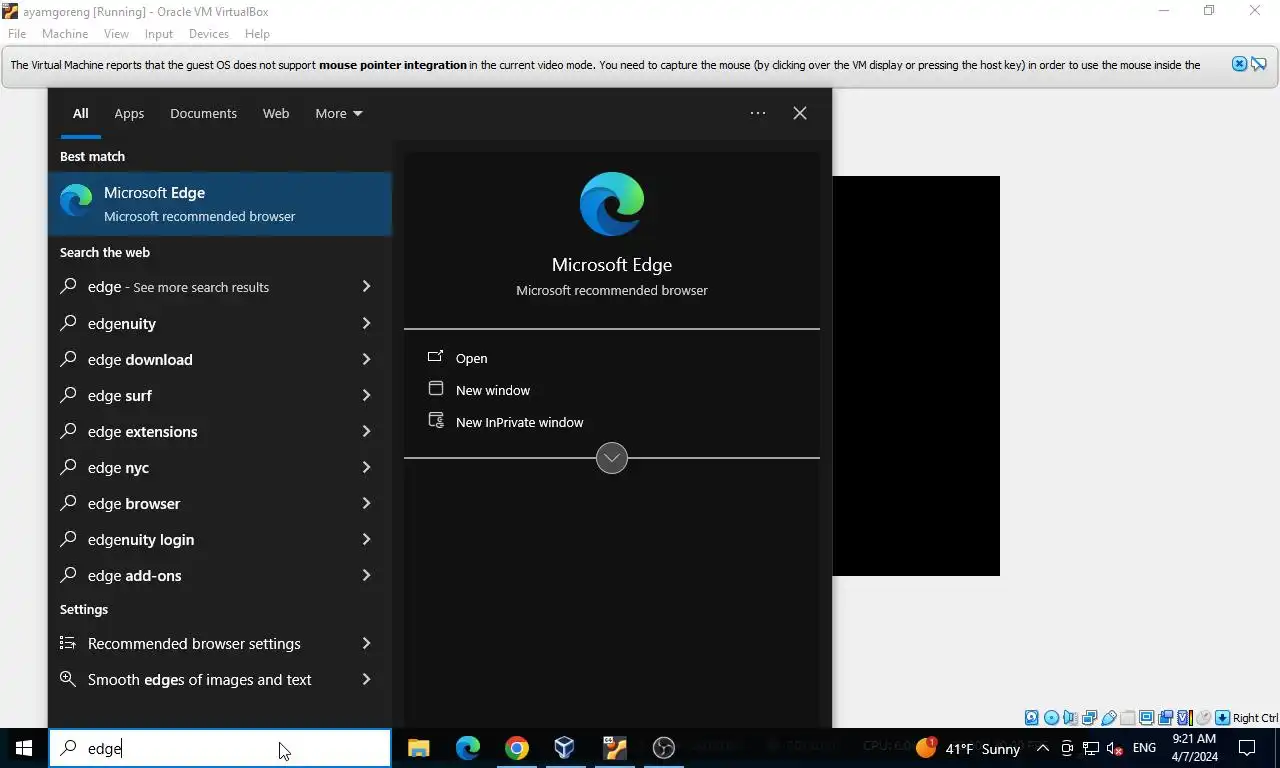Open the notification center icon

pos(1247,748)
